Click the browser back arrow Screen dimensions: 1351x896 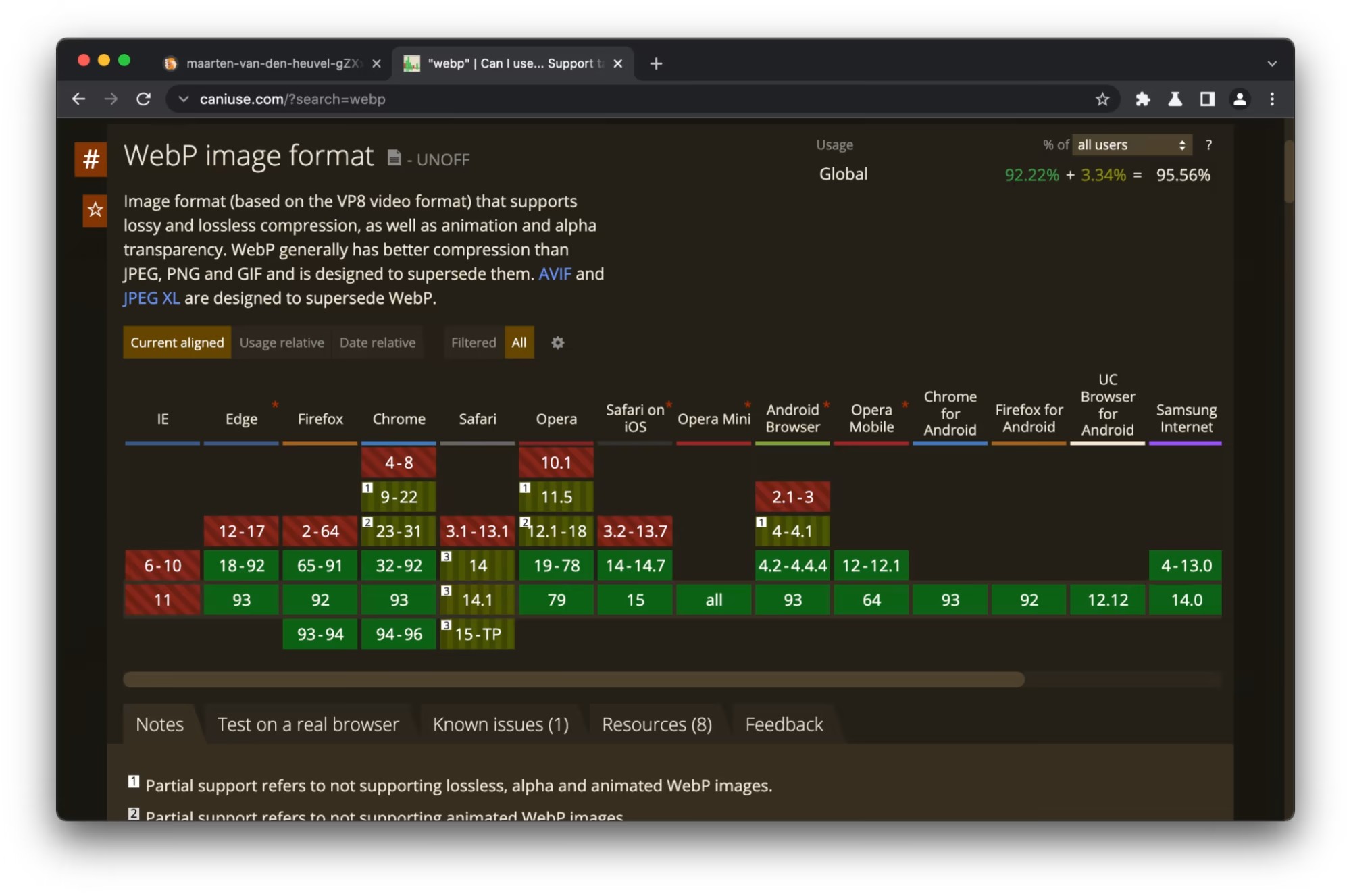coord(79,99)
